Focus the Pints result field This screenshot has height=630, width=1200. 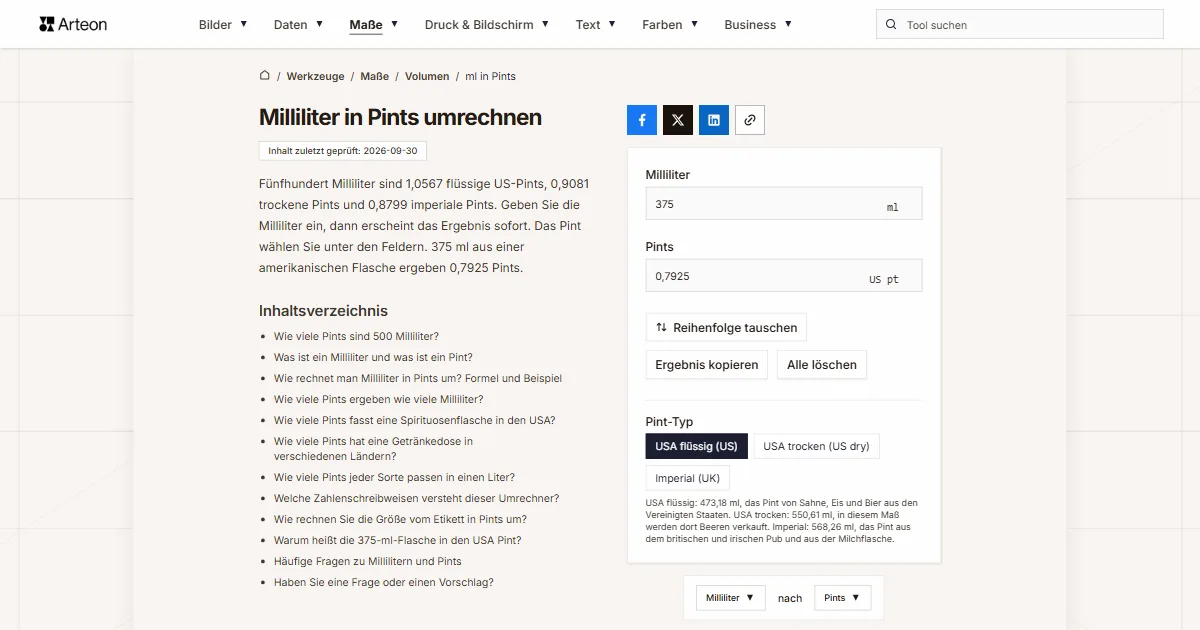pos(784,276)
